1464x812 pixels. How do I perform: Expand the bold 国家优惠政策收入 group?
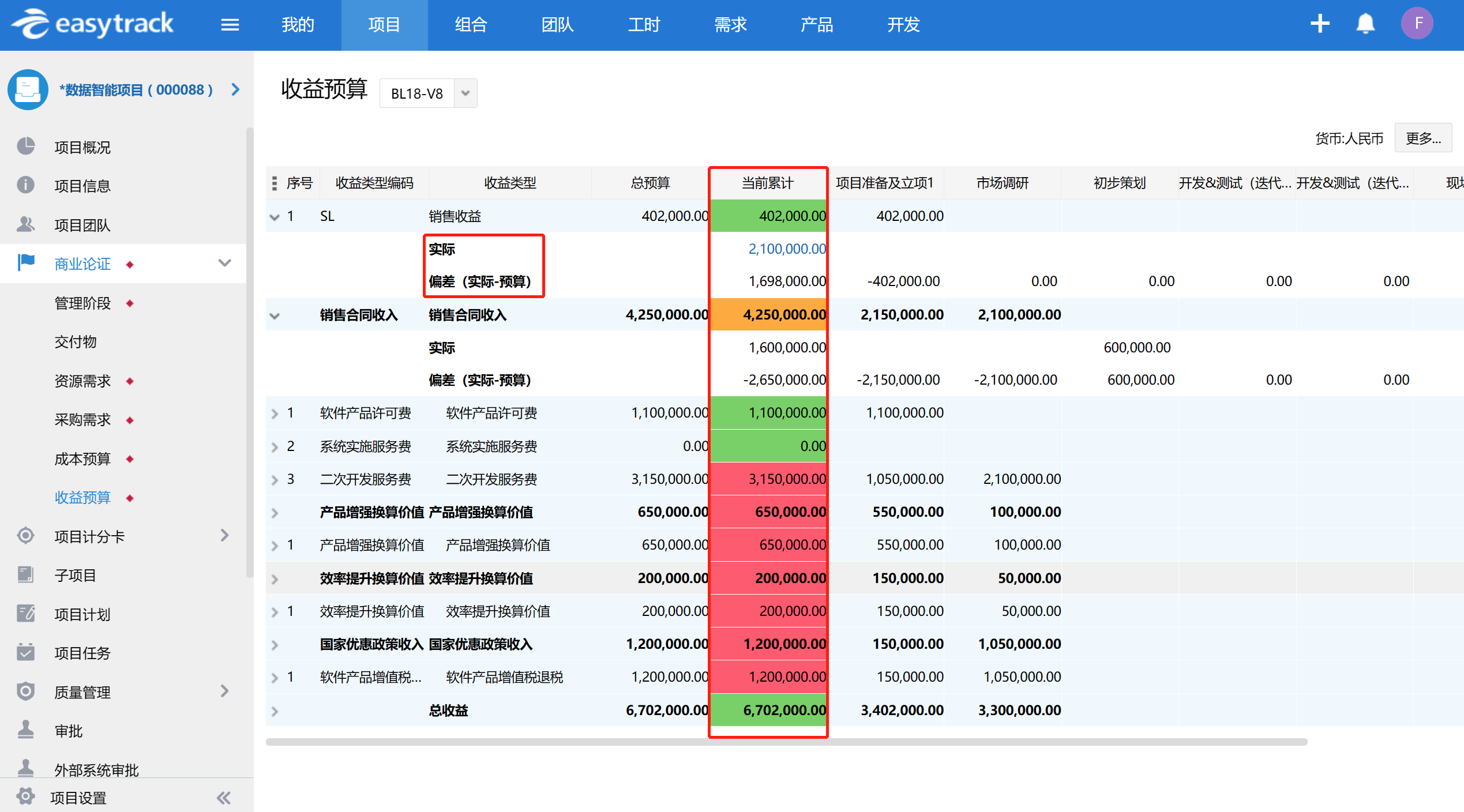(x=275, y=645)
